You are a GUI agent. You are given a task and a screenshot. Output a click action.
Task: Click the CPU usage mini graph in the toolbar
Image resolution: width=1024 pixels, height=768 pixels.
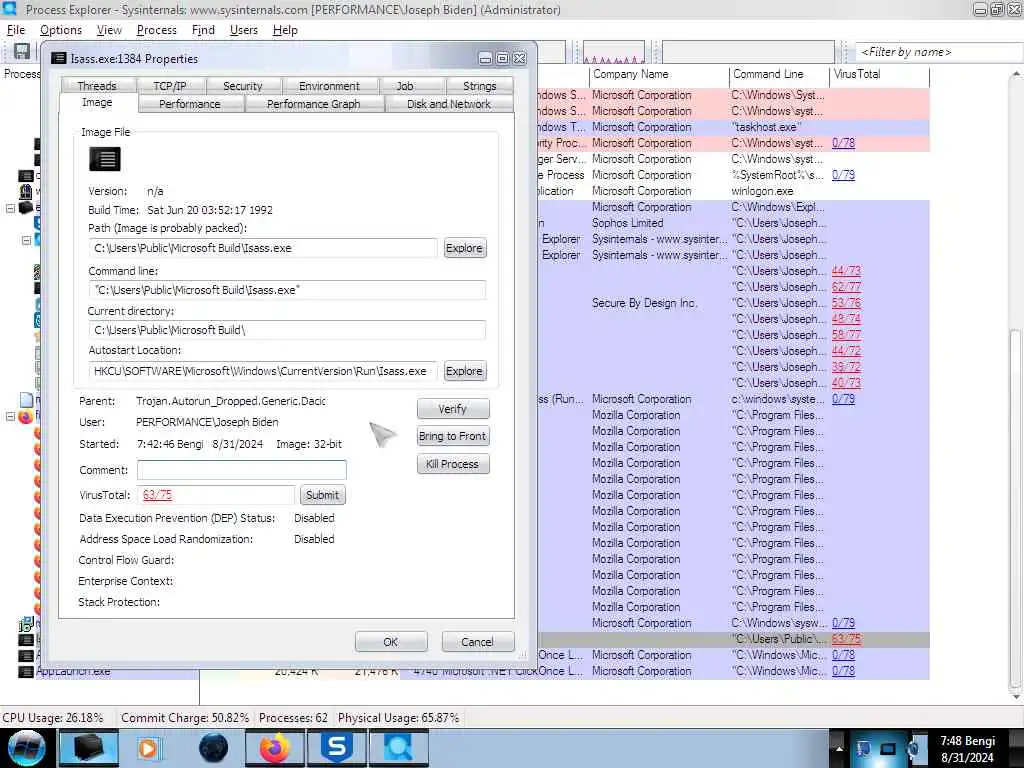coord(613,52)
